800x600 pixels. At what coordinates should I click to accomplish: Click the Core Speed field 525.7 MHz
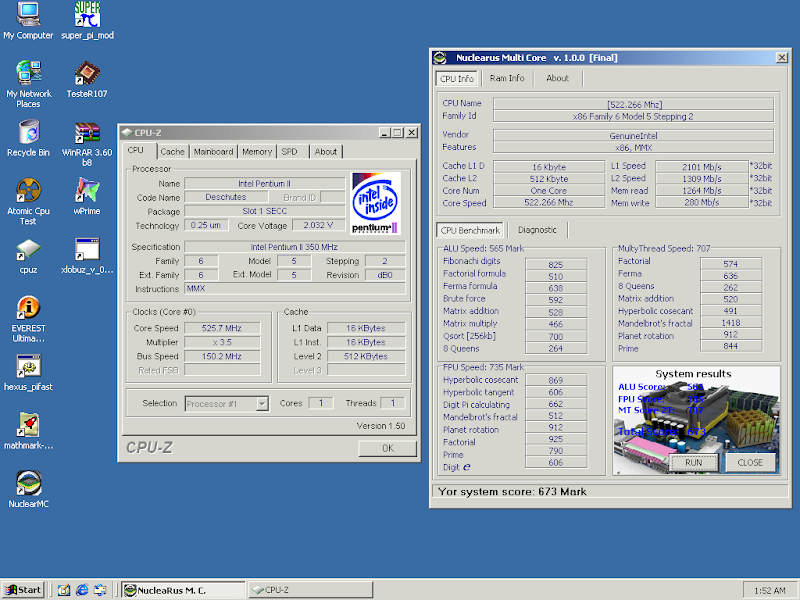(222, 328)
